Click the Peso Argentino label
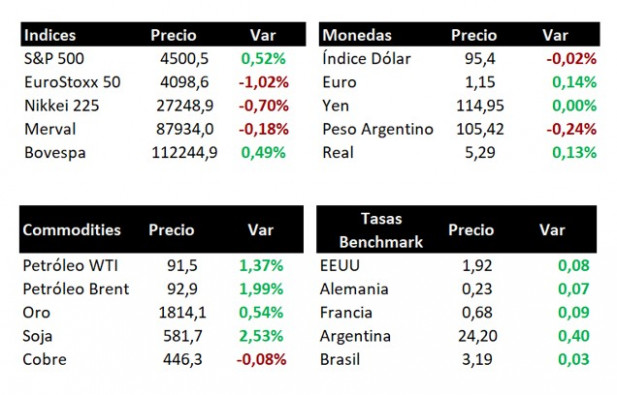 tap(378, 129)
